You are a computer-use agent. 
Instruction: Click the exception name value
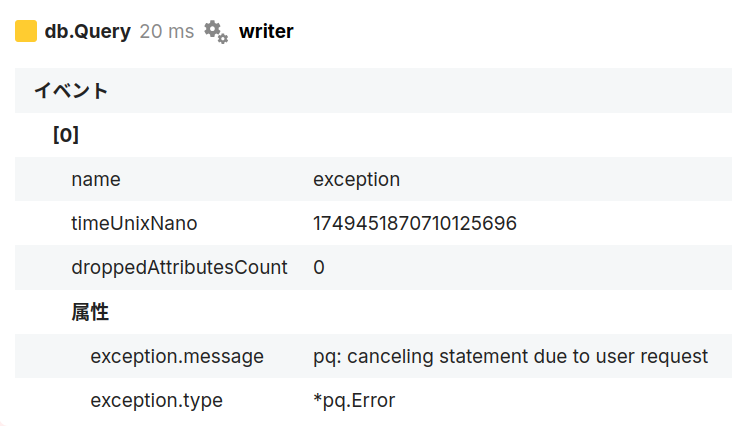pyautogui.click(x=356, y=180)
